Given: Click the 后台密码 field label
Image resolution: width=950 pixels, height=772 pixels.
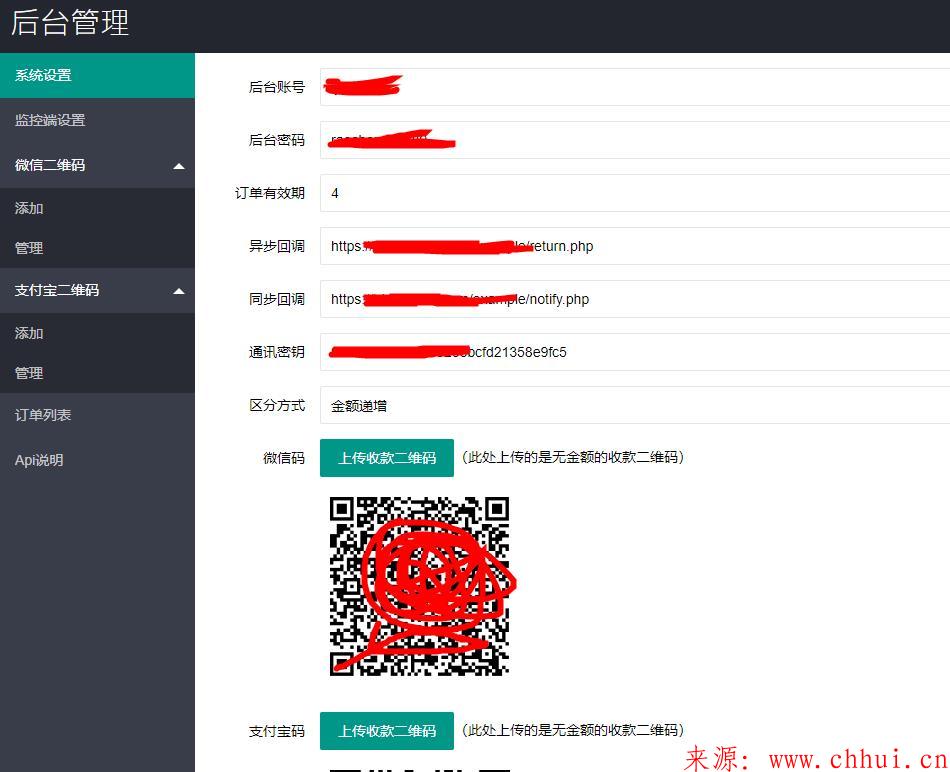Looking at the screenshot, I should coord(277,140).
